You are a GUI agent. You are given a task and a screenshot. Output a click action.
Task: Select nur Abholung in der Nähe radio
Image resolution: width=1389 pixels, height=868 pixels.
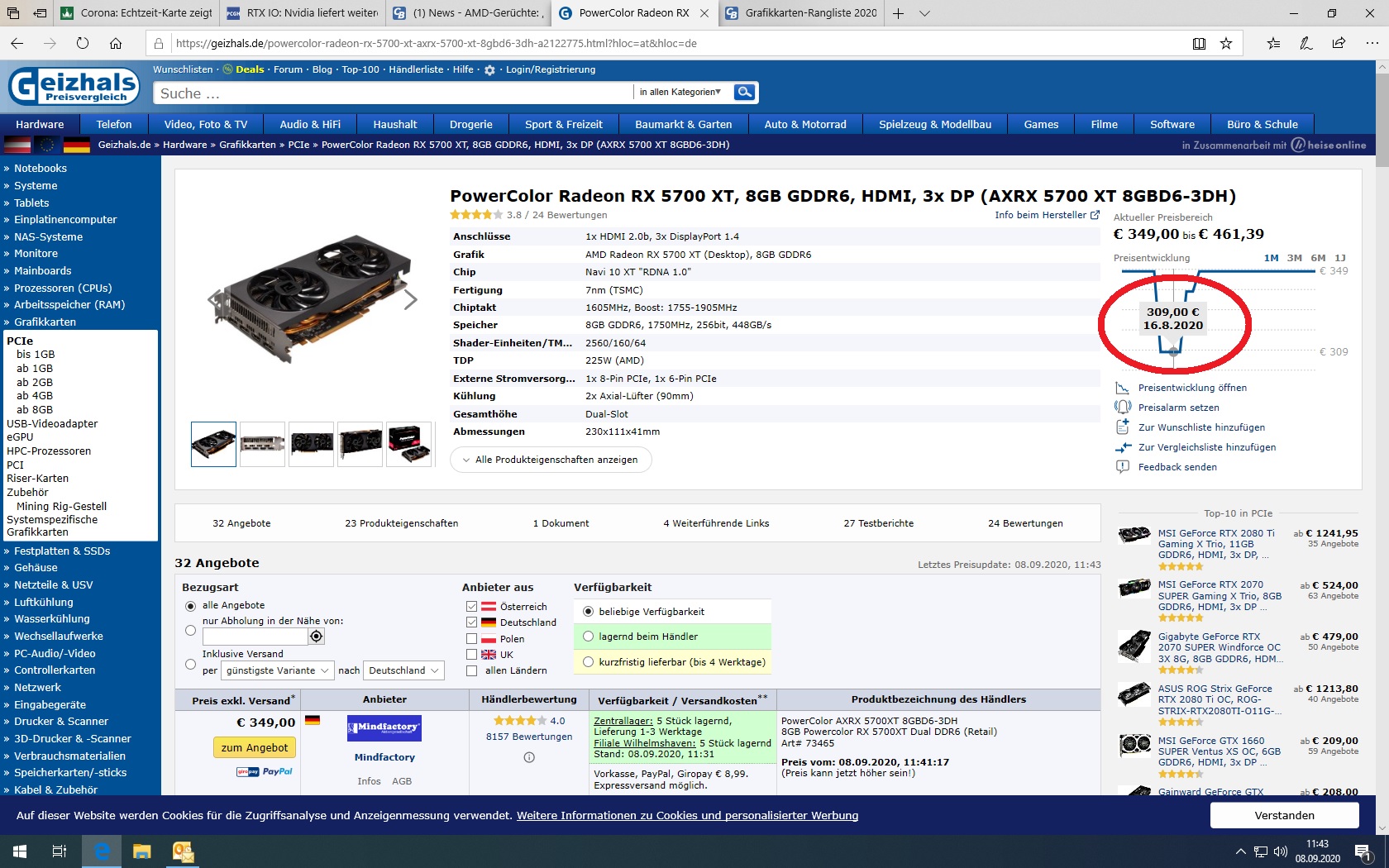(191, 630)
